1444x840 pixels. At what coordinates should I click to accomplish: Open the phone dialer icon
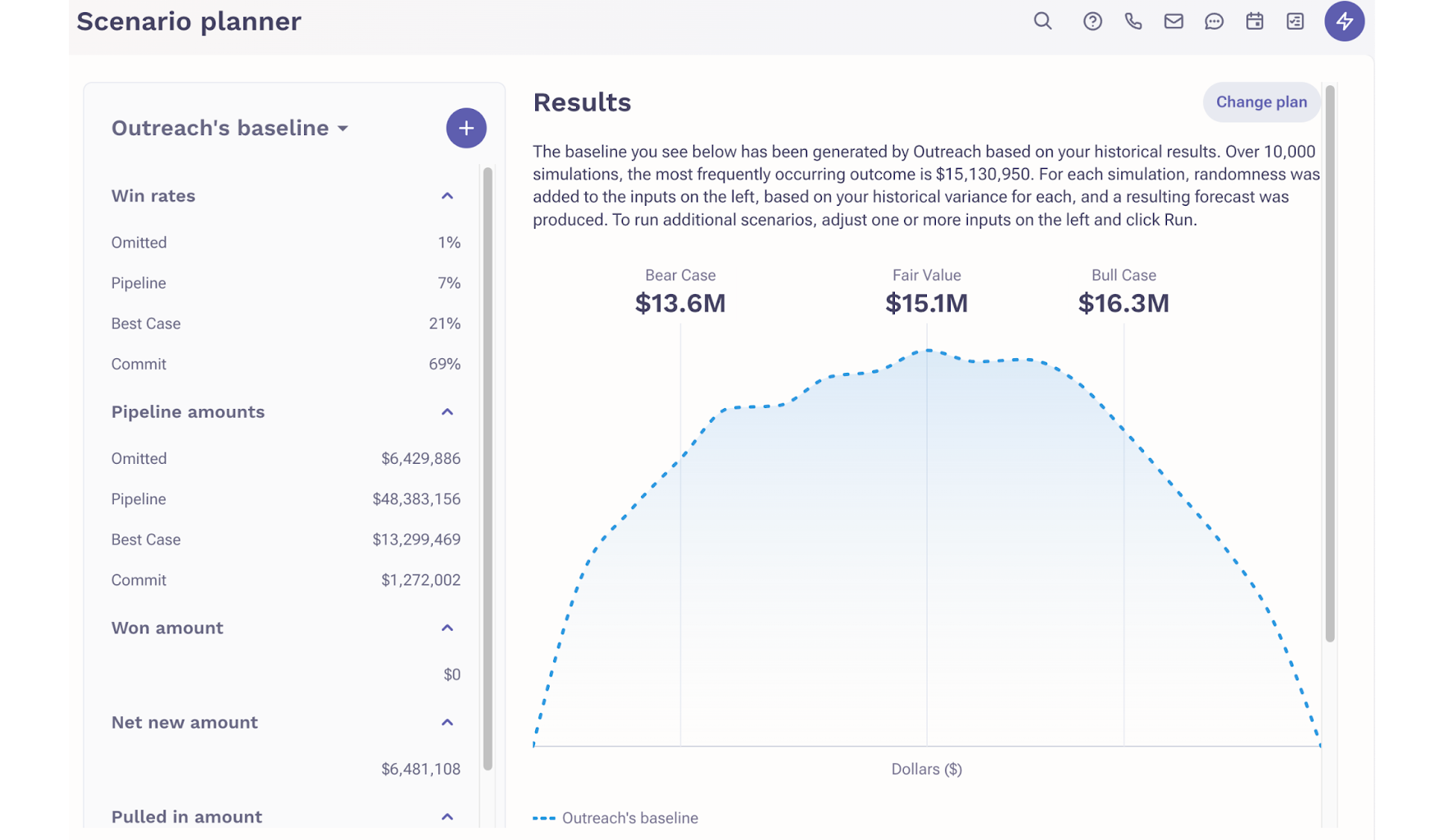pos(1133,21)
